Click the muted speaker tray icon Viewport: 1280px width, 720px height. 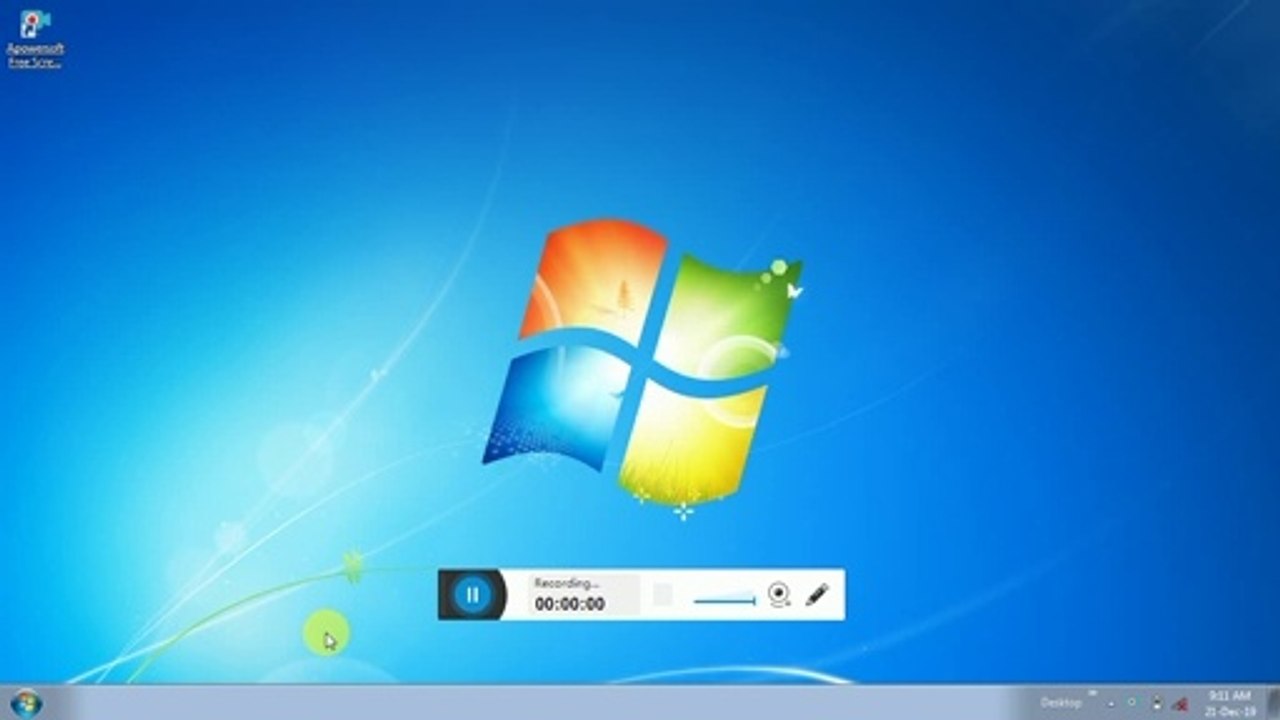tap(1181, 703)
